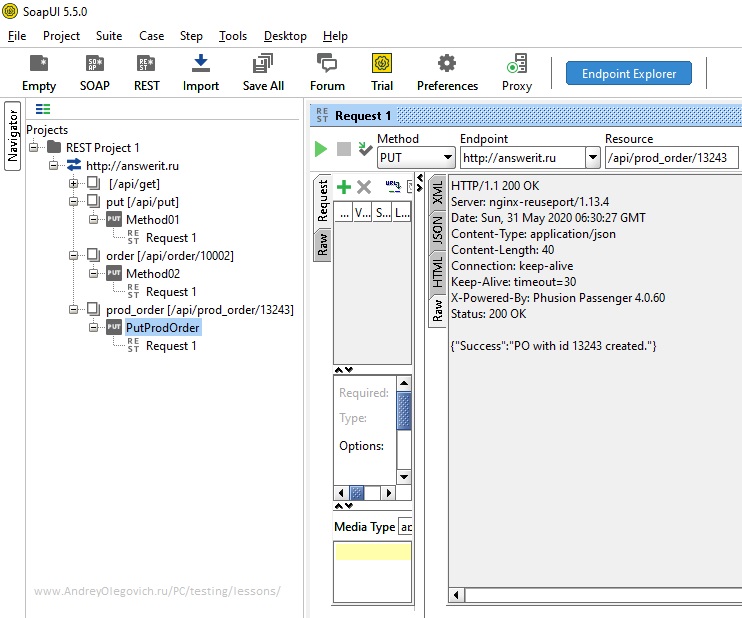
Task: Click resource icon next to put [/api/put]
Action: click(x=94, y=201)
